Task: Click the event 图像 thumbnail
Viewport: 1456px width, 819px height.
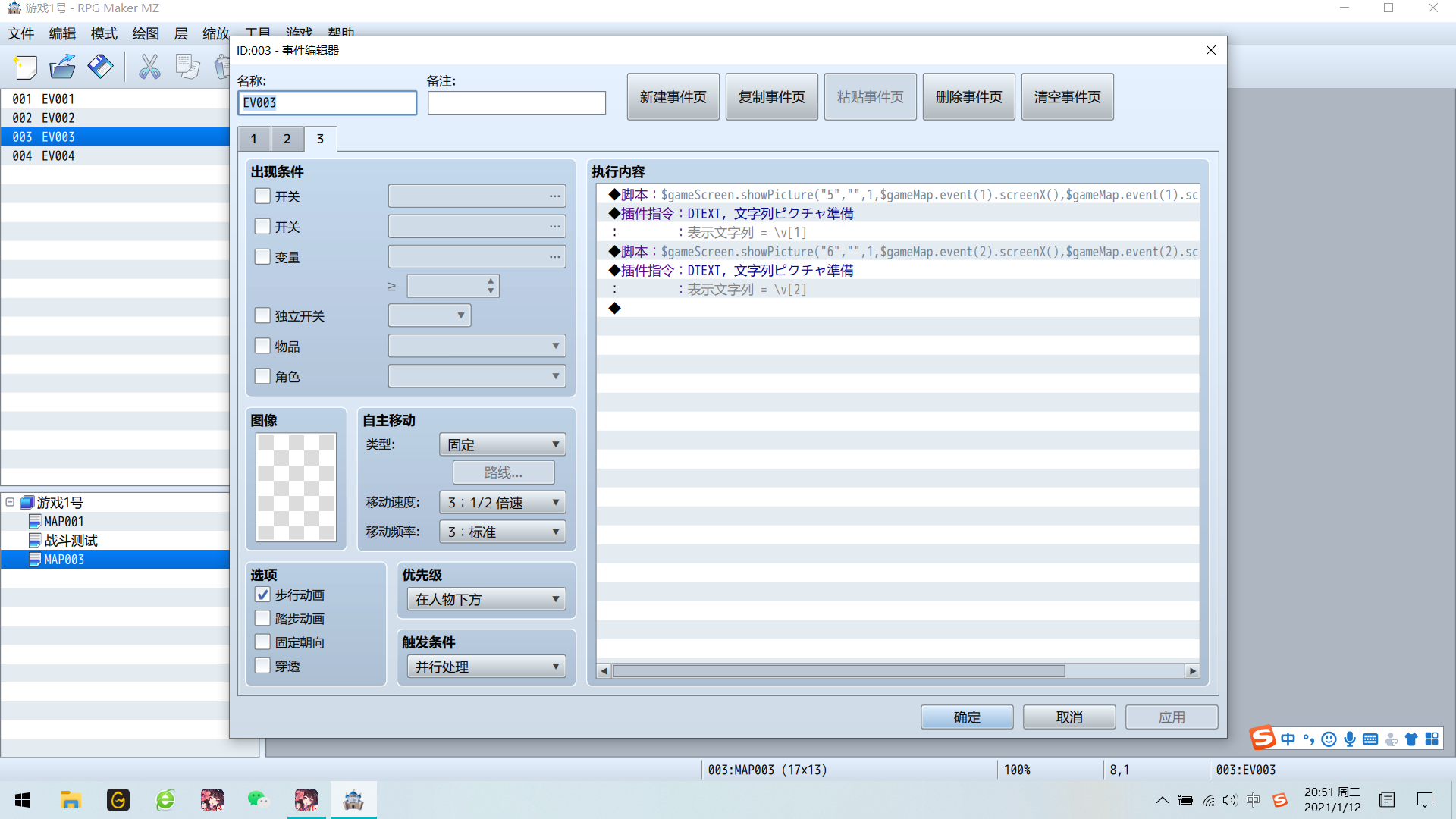Action: tap(296, 487)
